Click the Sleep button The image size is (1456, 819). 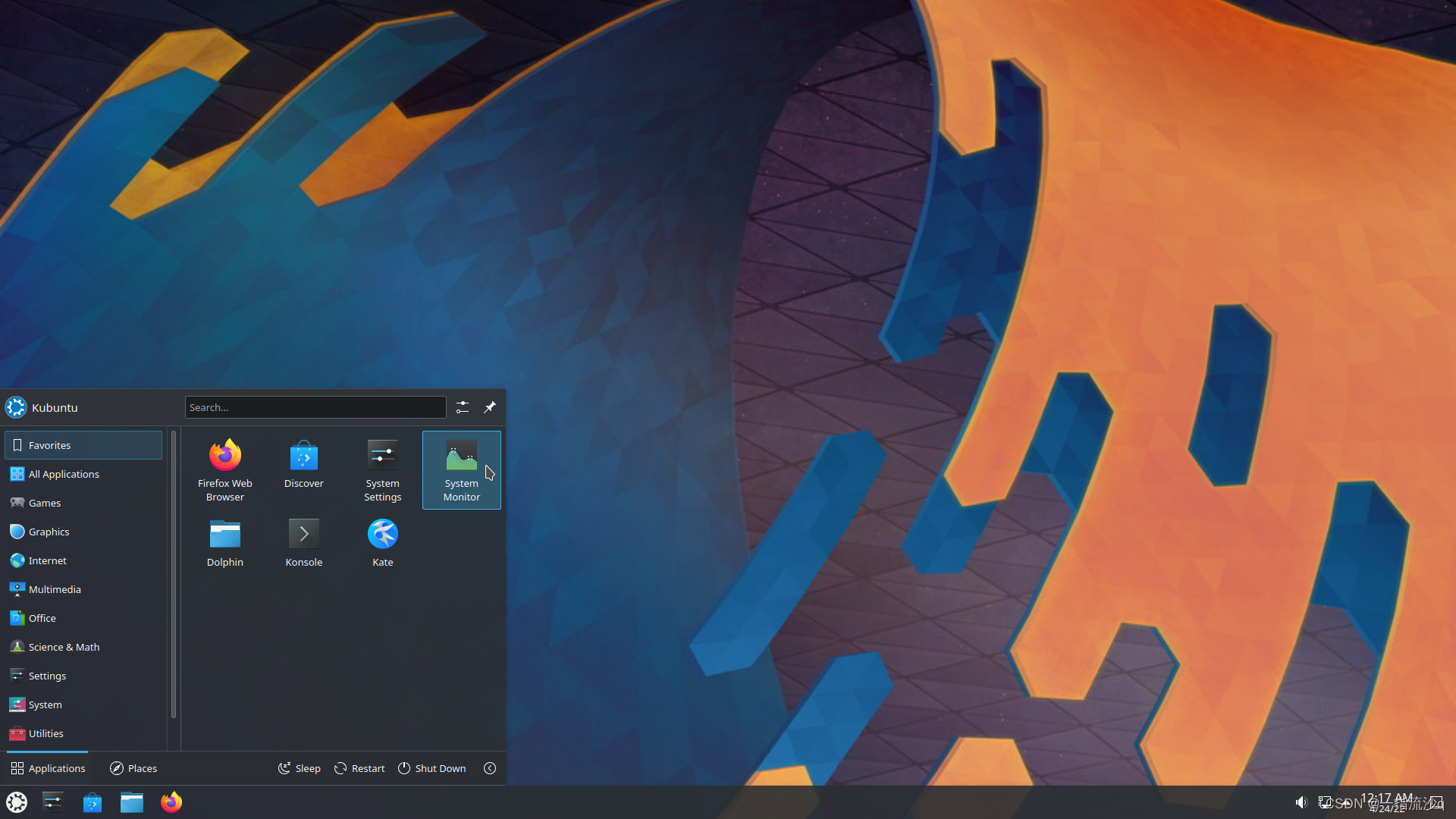[300, 768]
